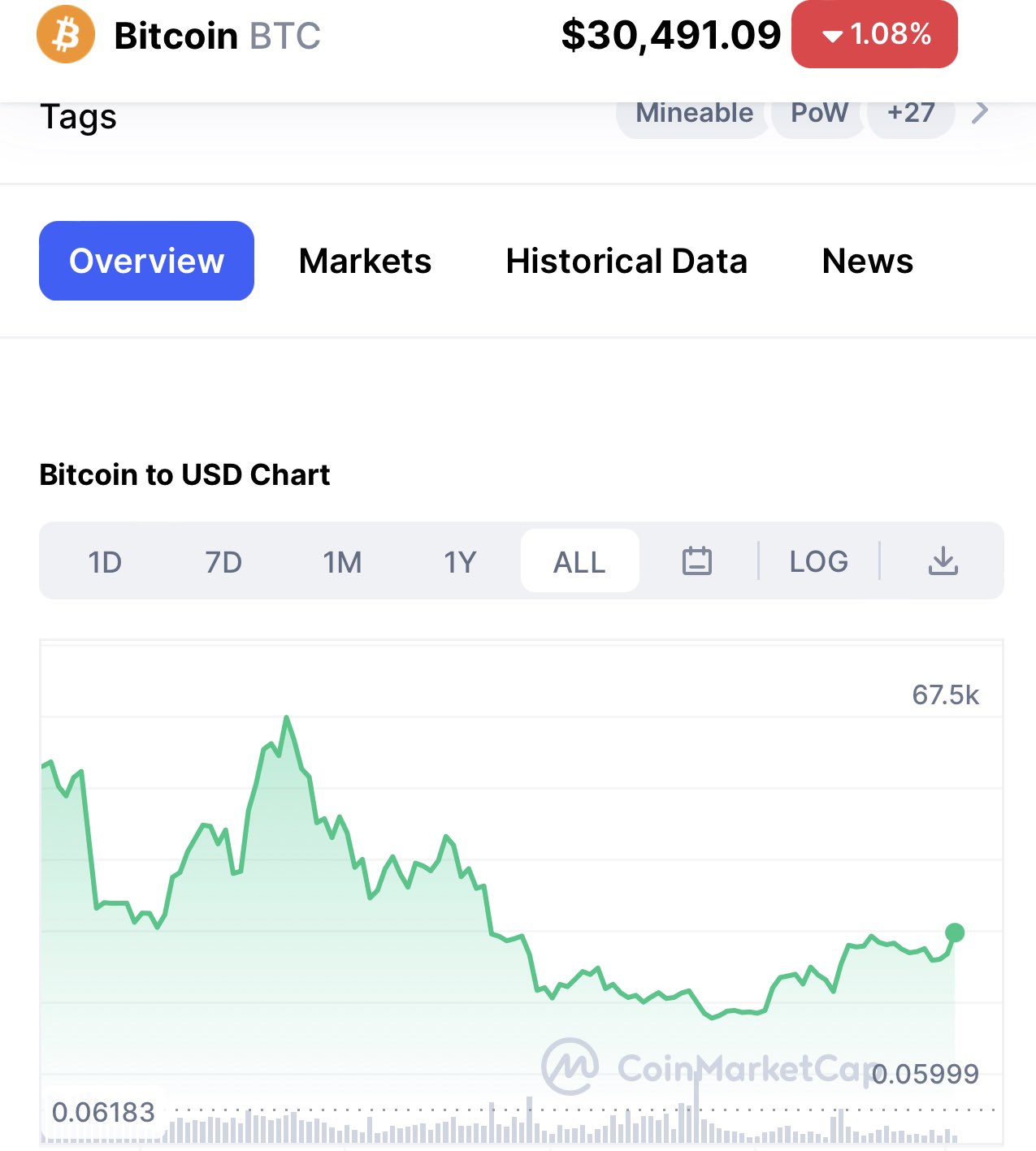Viewport: 1036px width, 1151px height.
Task: Download chart data via download icon
Action: (943, 560)
